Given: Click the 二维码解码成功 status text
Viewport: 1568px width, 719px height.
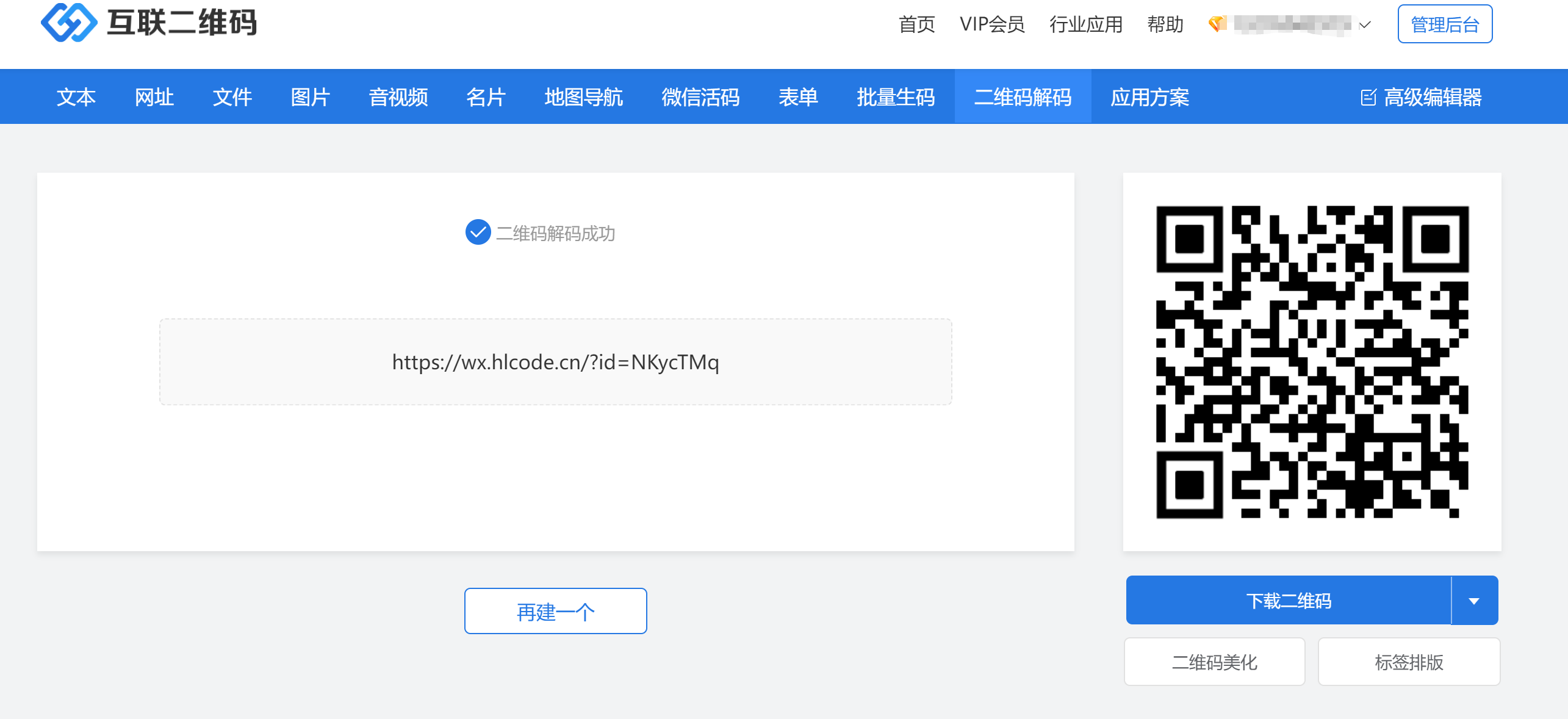Looking at the screenshot, I should (555, 233).
